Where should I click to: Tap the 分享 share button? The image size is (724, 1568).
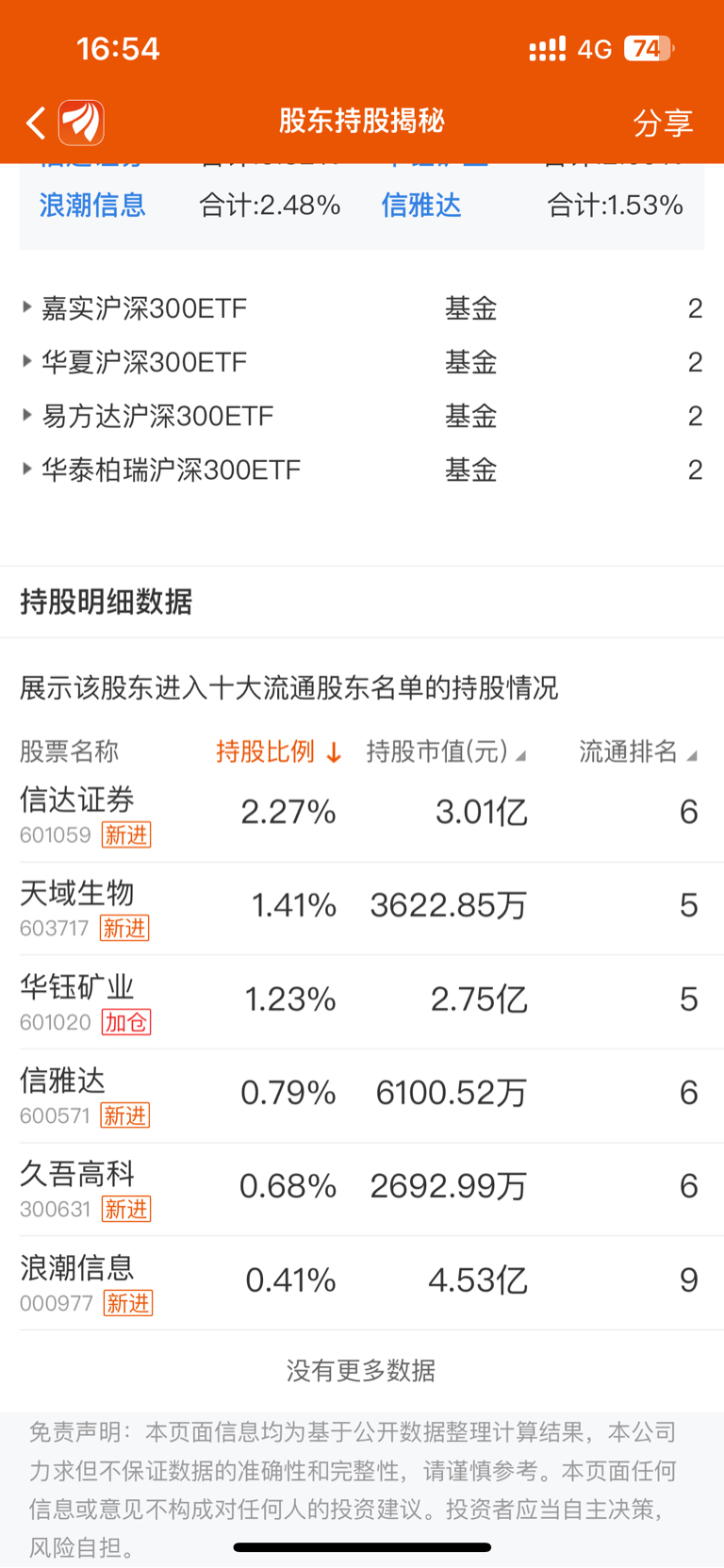[663, 123]
